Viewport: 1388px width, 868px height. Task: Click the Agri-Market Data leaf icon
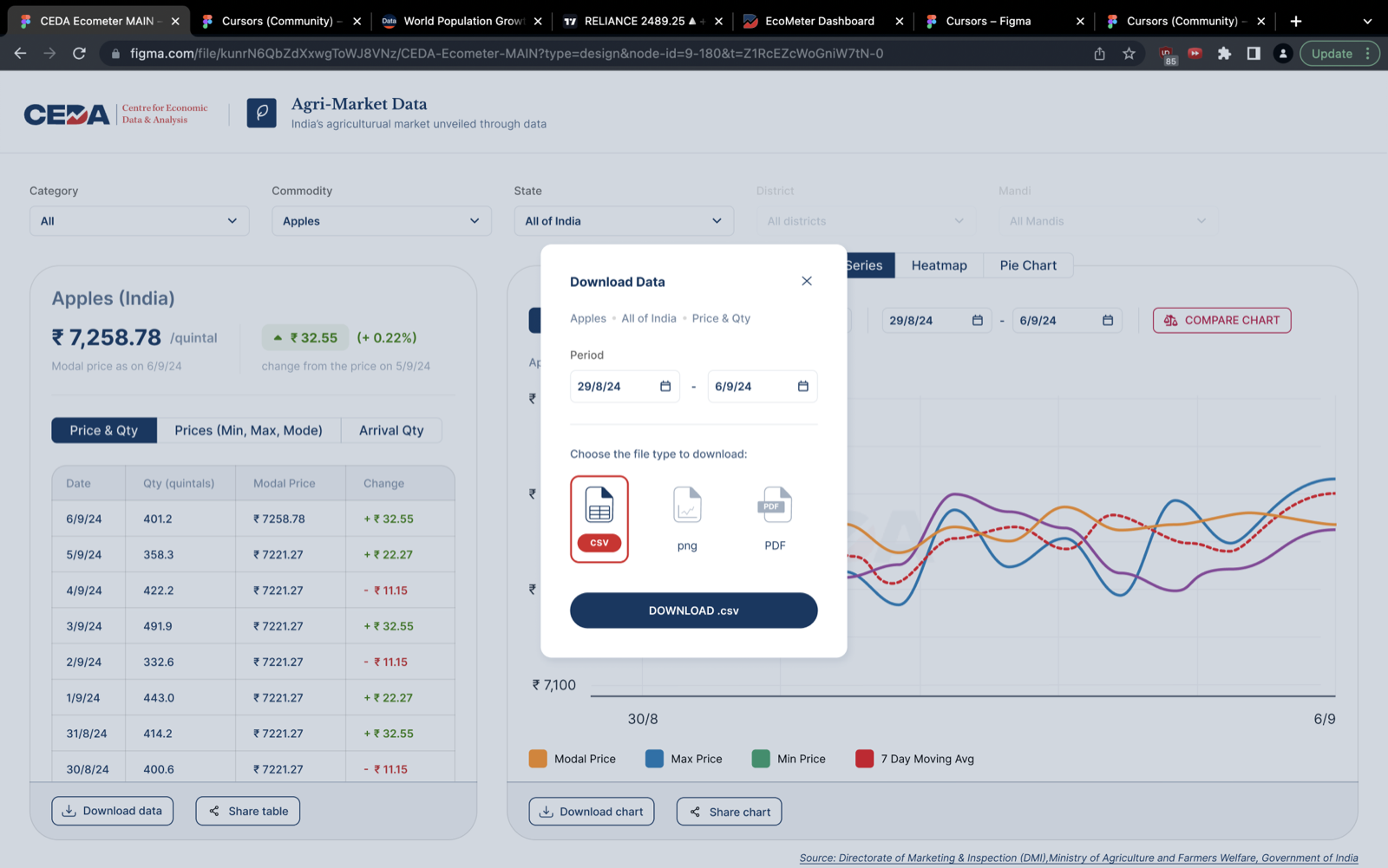coord(261,113)
